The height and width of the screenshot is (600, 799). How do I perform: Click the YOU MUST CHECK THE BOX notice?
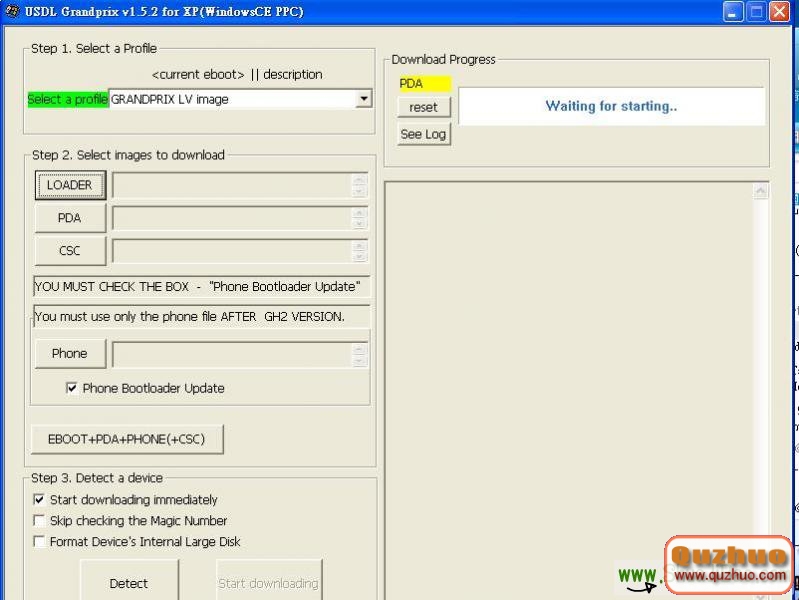click(200, 286)
